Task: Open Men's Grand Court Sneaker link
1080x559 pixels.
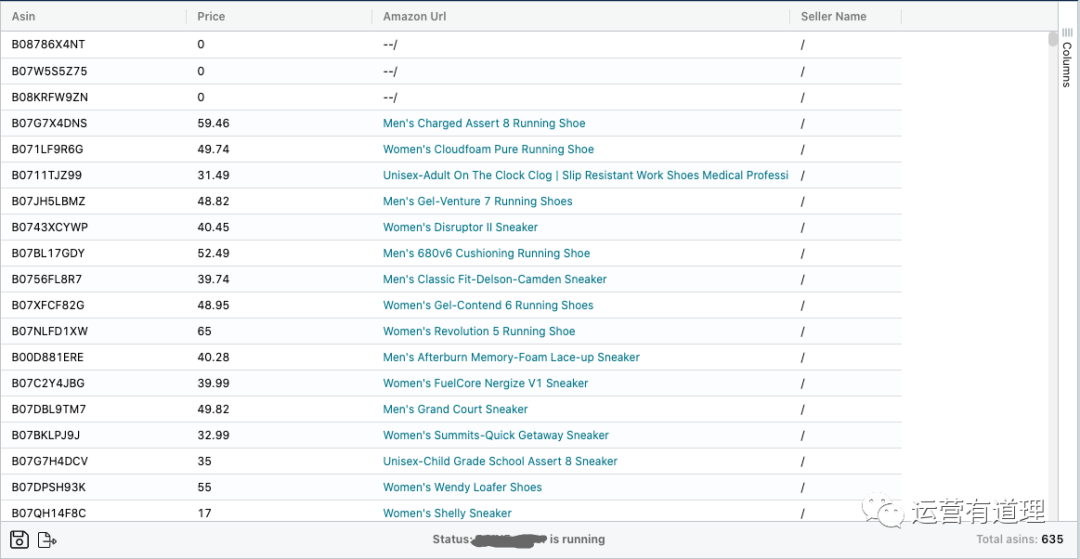Action: [455, 410]
